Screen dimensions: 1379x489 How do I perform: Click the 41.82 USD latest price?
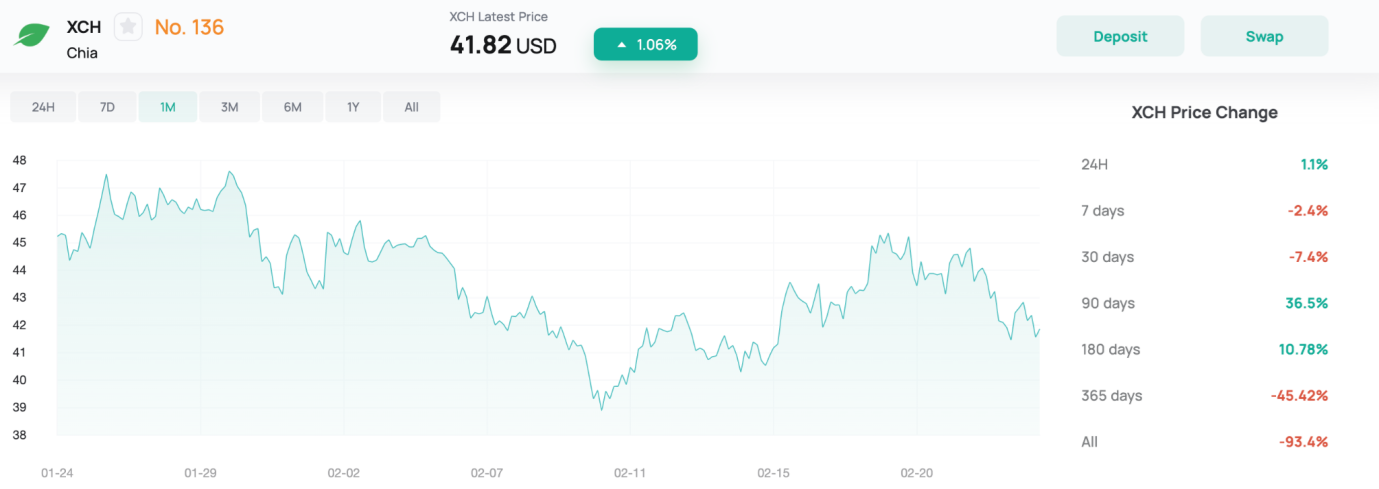click(503, 45)
